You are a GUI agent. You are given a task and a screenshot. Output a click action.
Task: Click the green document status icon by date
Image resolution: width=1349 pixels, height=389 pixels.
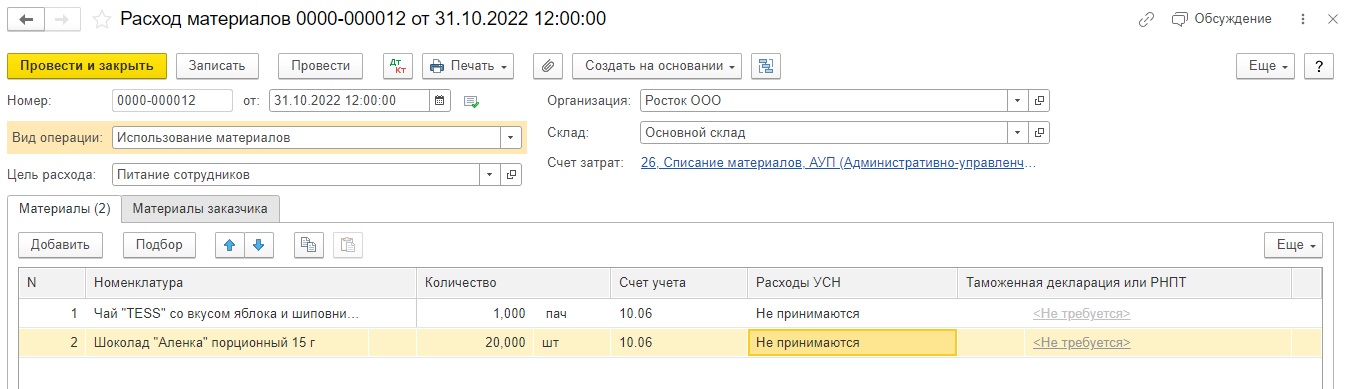(x=472, y=101)
